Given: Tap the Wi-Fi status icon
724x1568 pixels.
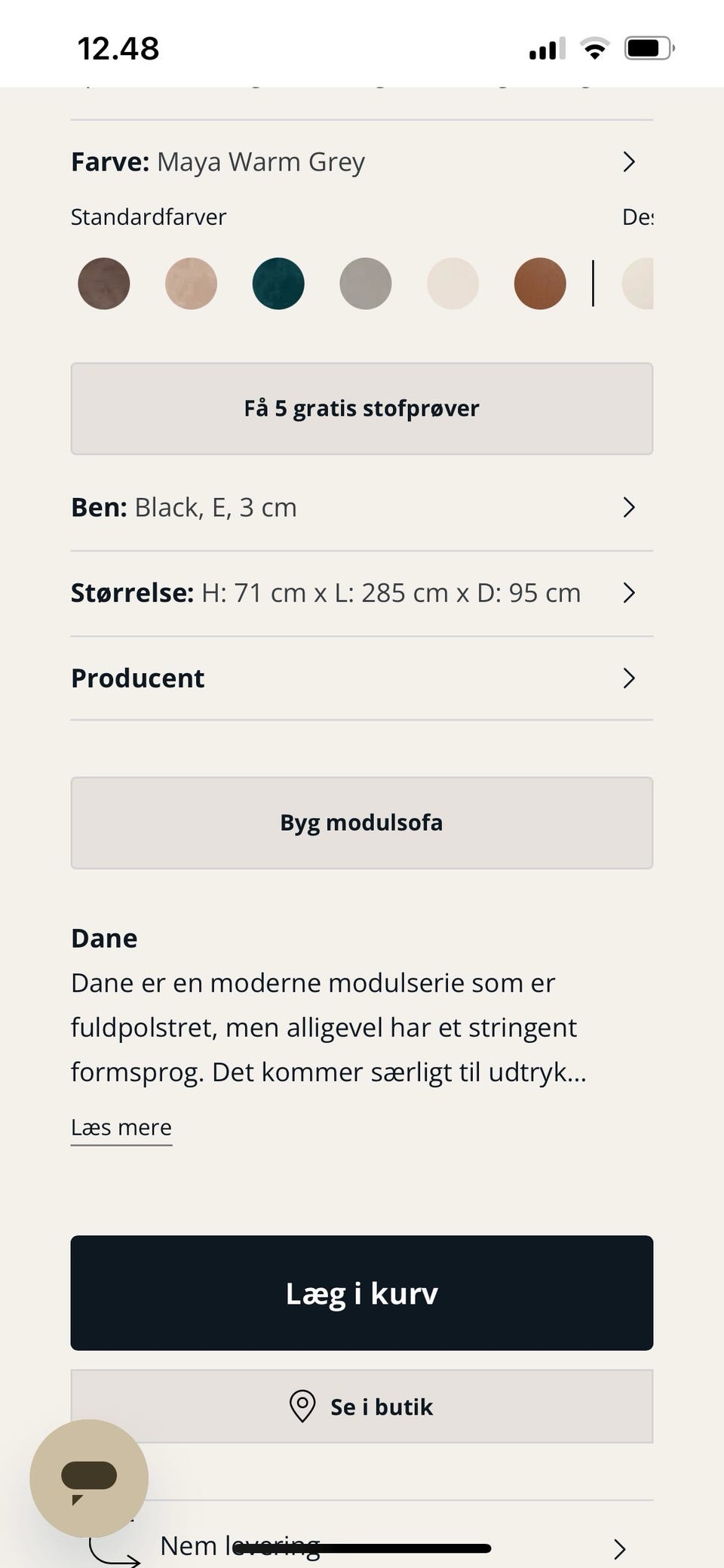Looking at the screenshot, I should click(x=594, y=49).
